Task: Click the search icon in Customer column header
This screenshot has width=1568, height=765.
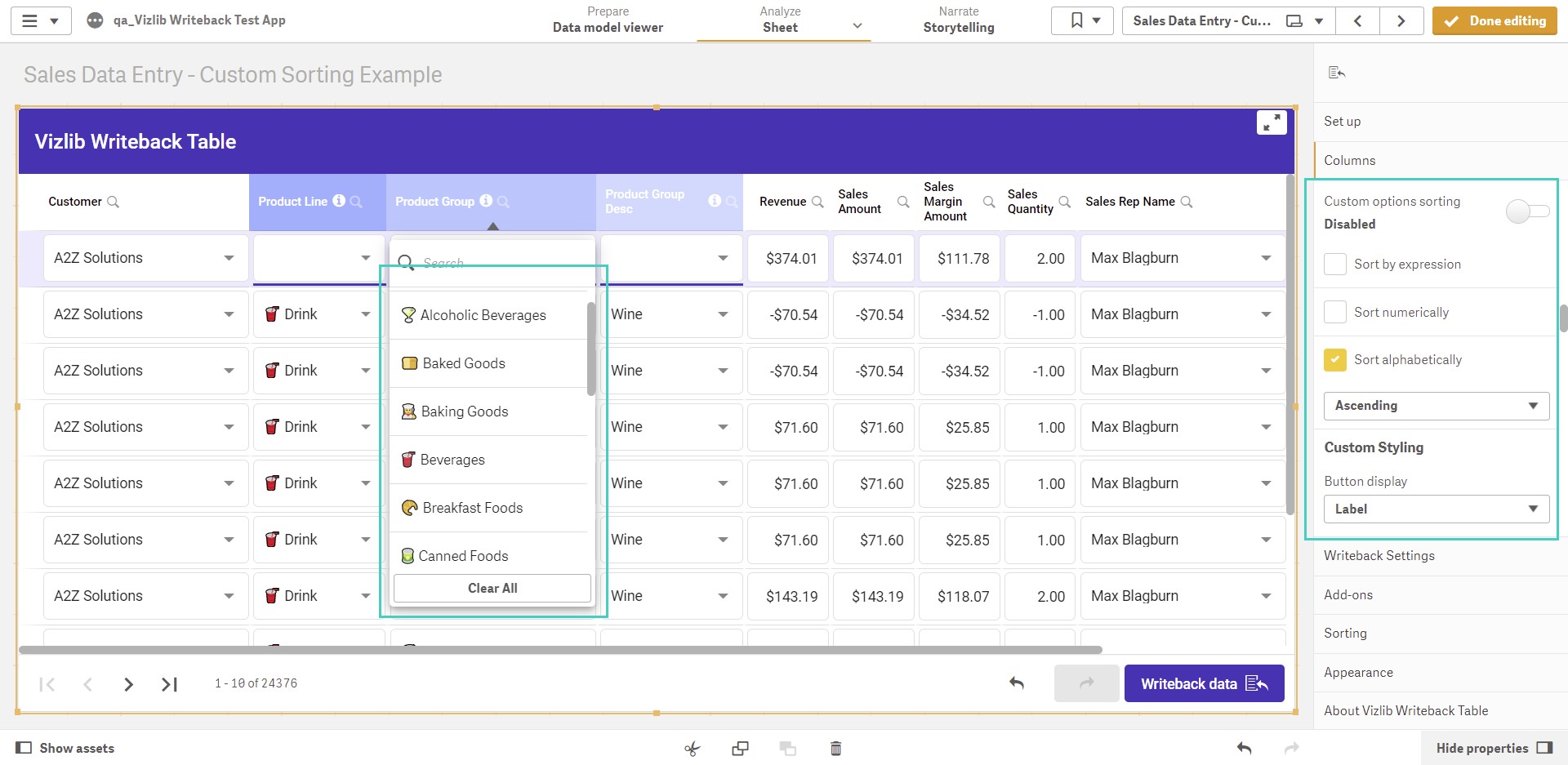Action: click(x=114, y=202)
